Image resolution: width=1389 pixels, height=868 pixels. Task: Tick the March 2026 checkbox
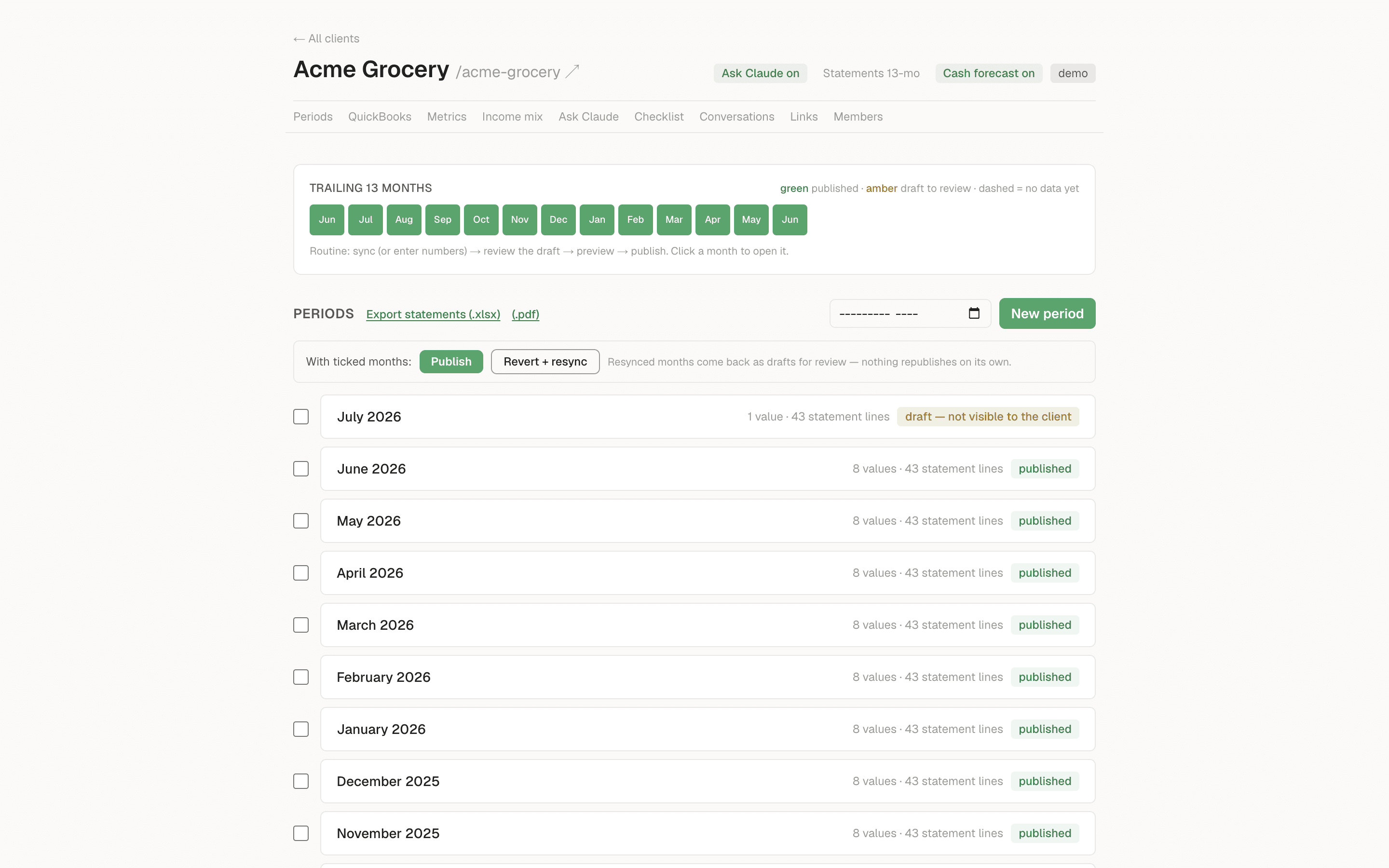[x=301, y=625]
